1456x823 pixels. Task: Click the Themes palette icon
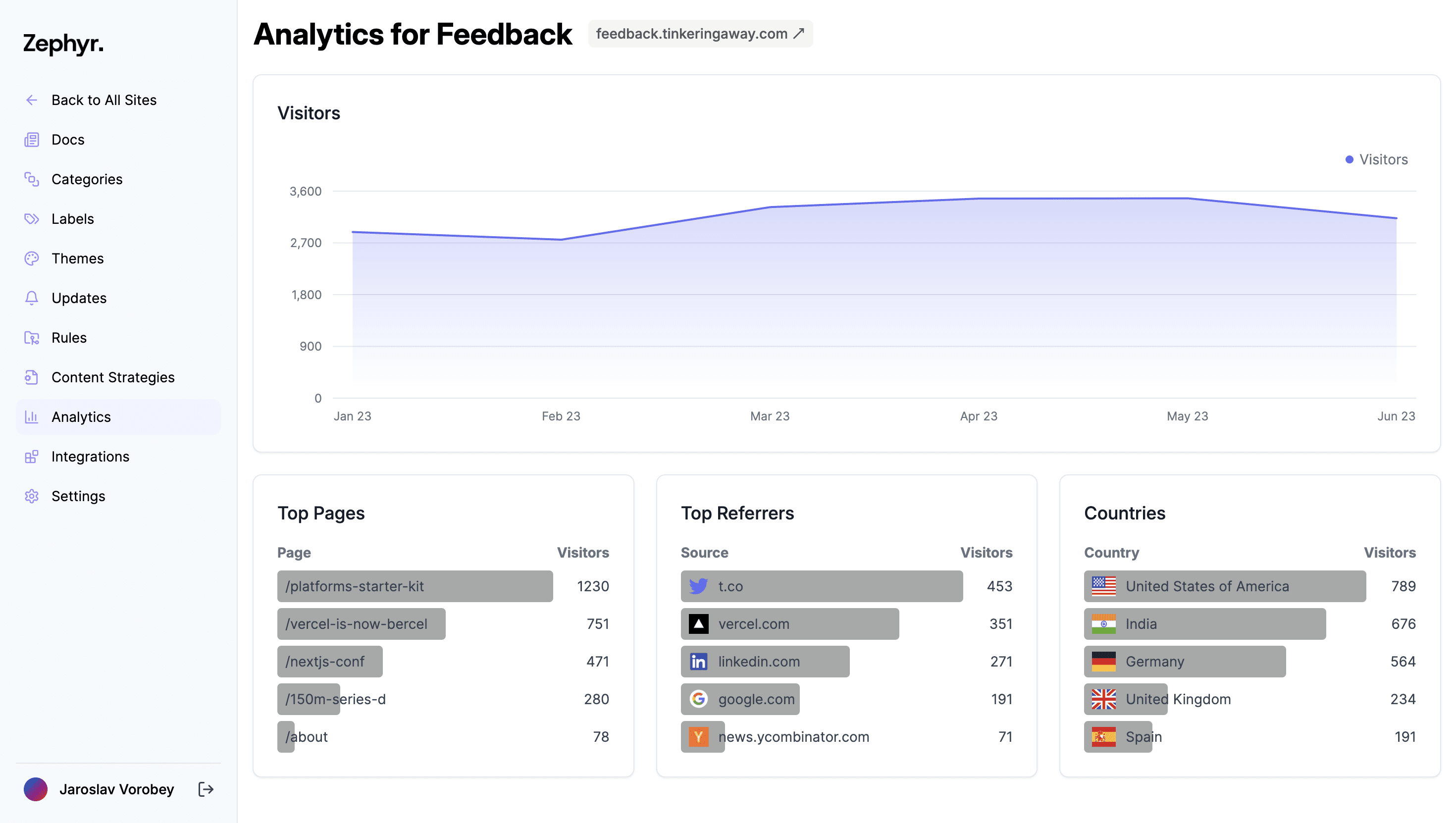[x=32, y=258]
